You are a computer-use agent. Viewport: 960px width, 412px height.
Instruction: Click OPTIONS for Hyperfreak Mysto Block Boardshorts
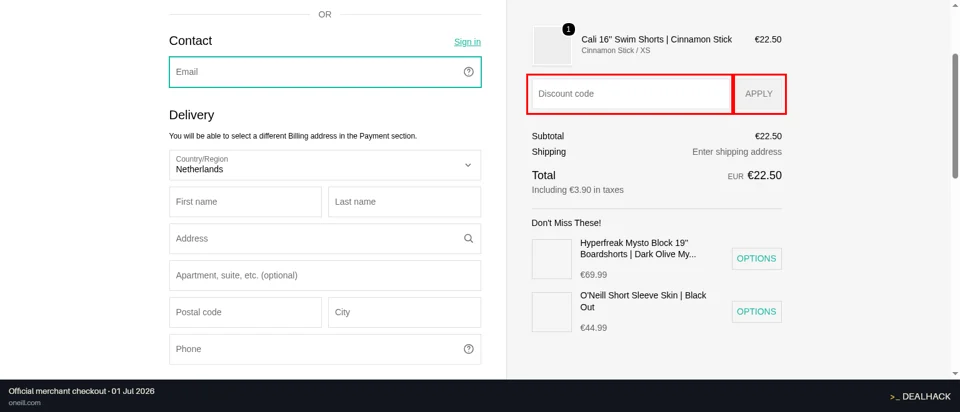pos(757,258)
